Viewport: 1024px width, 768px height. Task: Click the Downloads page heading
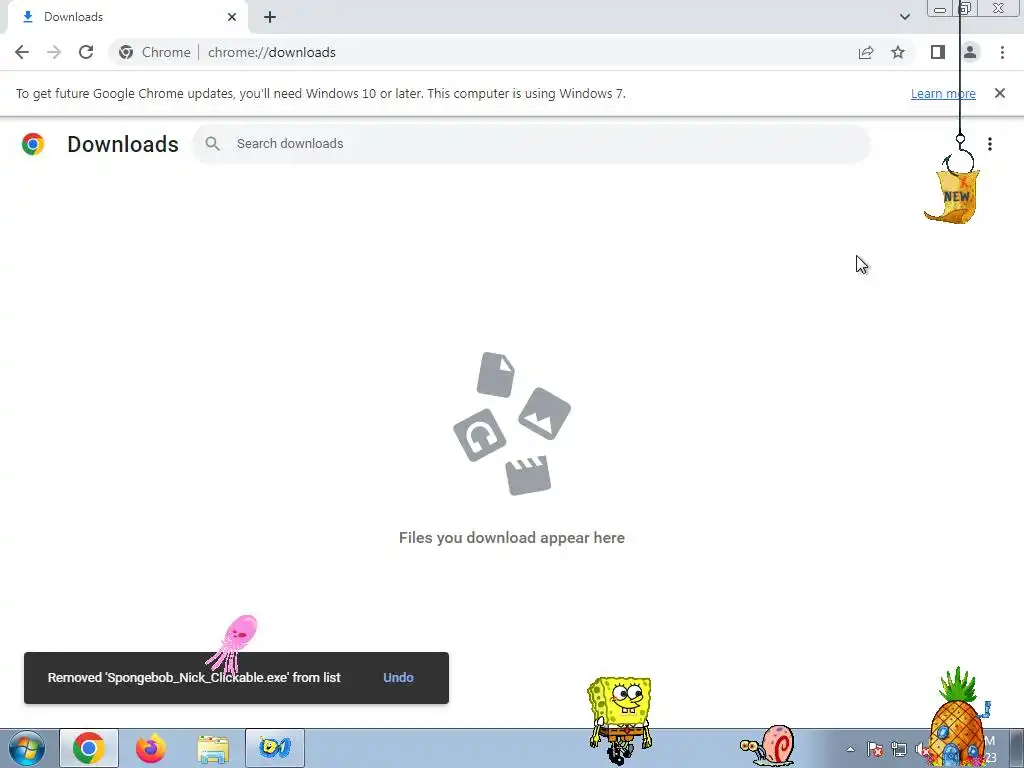point(123,144)
